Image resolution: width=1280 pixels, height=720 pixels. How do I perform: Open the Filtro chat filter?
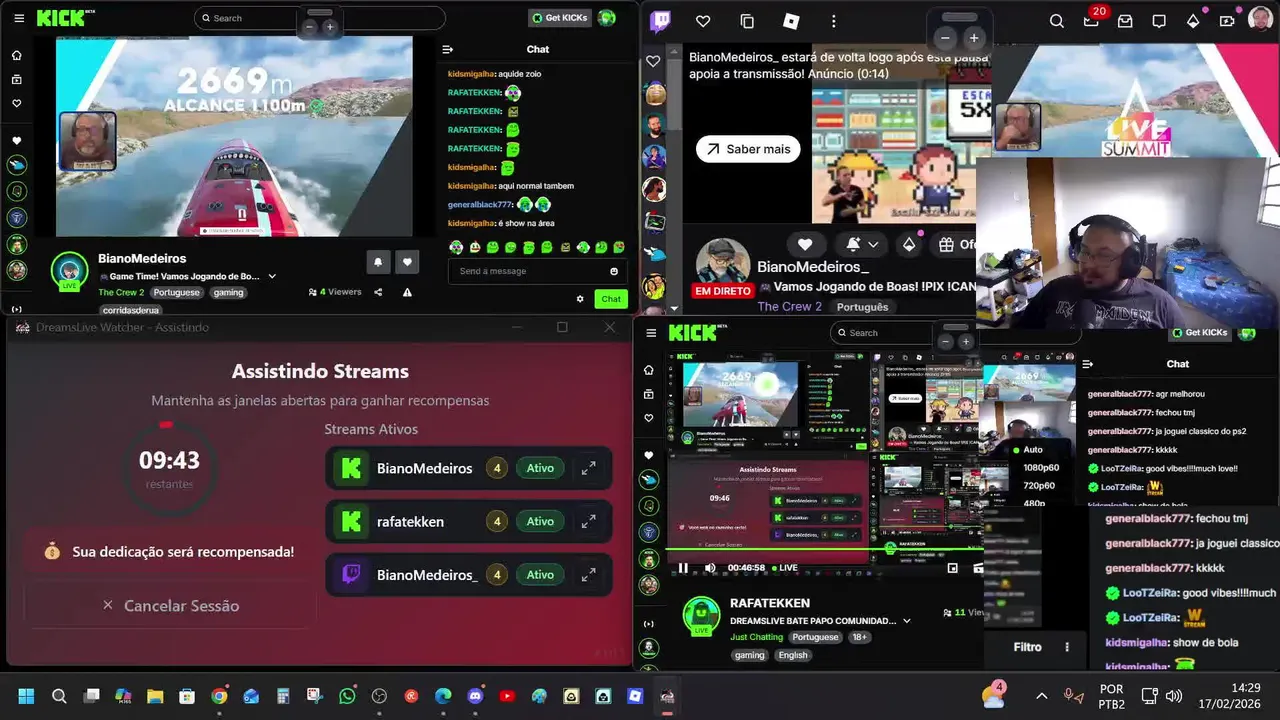point(1027,647)
